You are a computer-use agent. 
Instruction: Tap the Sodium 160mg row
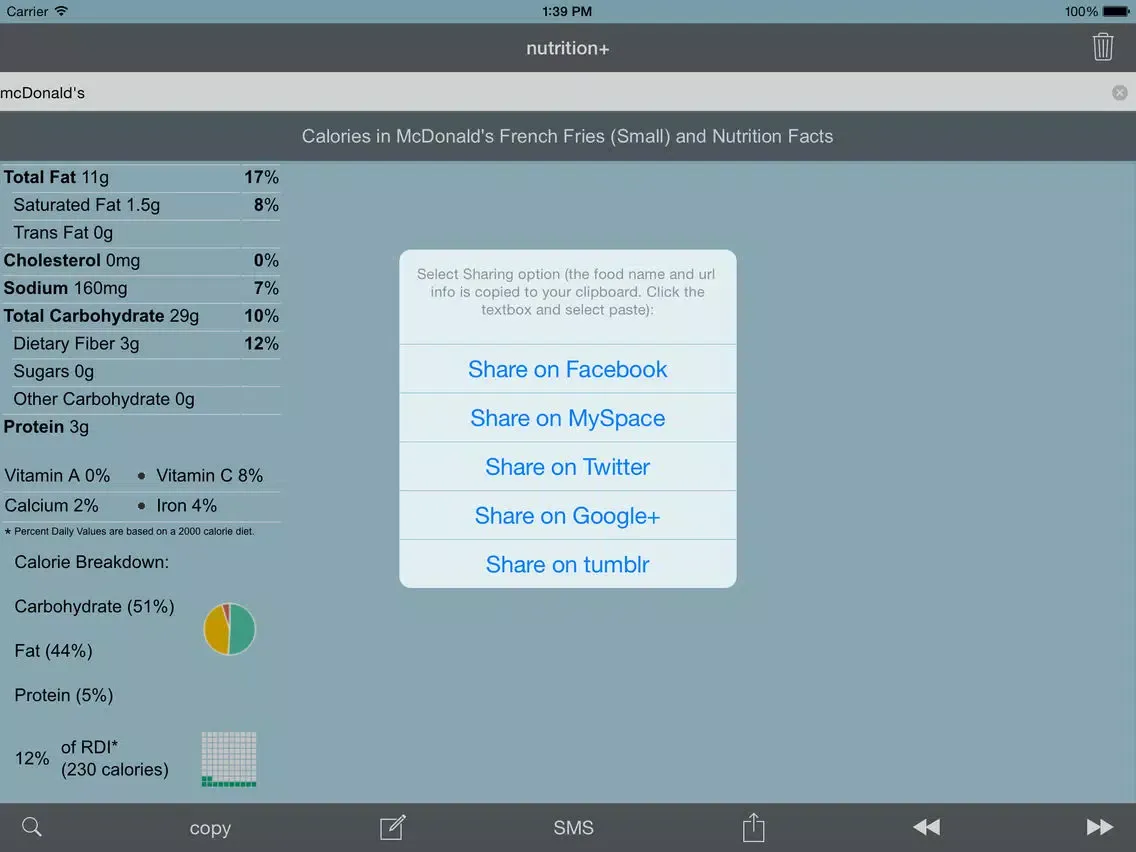tap(141, 288)
